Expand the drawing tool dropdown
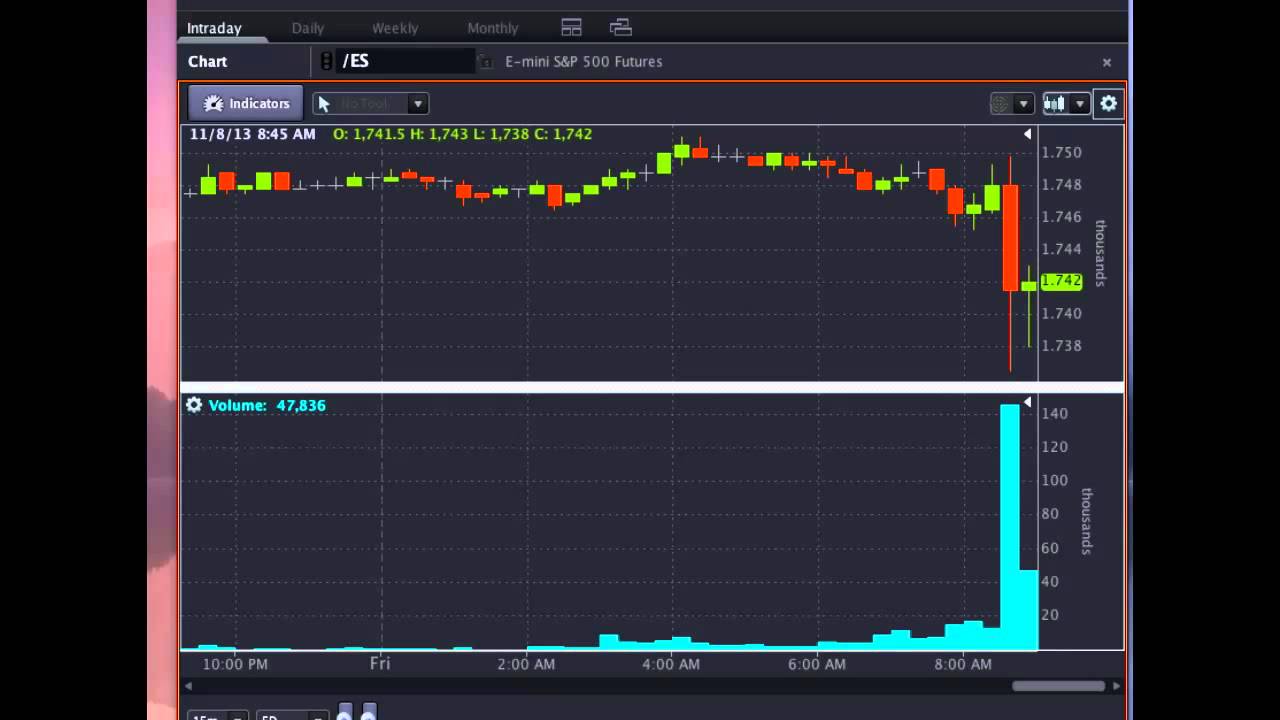This screenshot has width=1280, height=720. coord(418,103)
